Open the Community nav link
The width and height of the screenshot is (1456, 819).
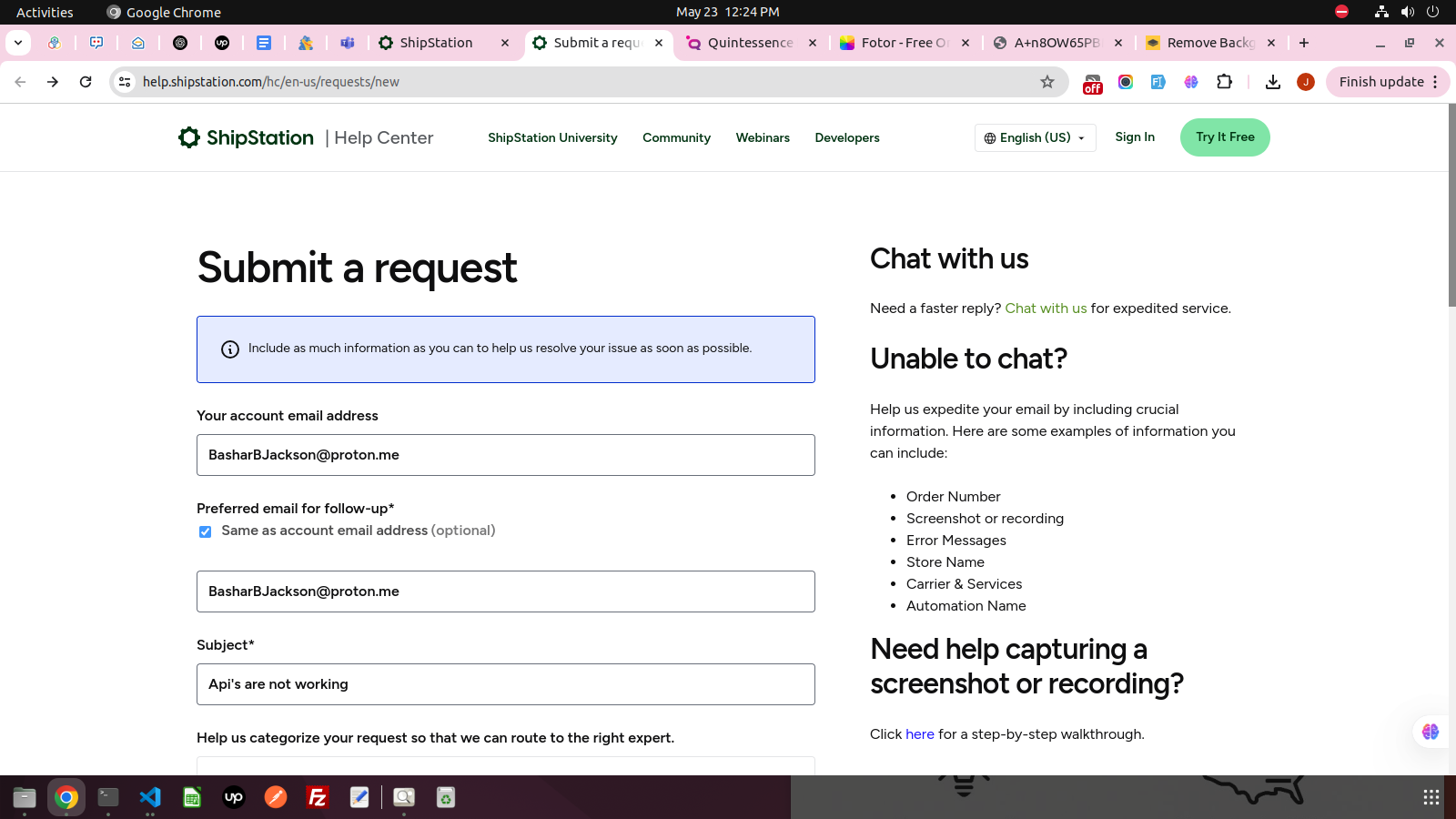pyautogui.click(x=676, y=137)
